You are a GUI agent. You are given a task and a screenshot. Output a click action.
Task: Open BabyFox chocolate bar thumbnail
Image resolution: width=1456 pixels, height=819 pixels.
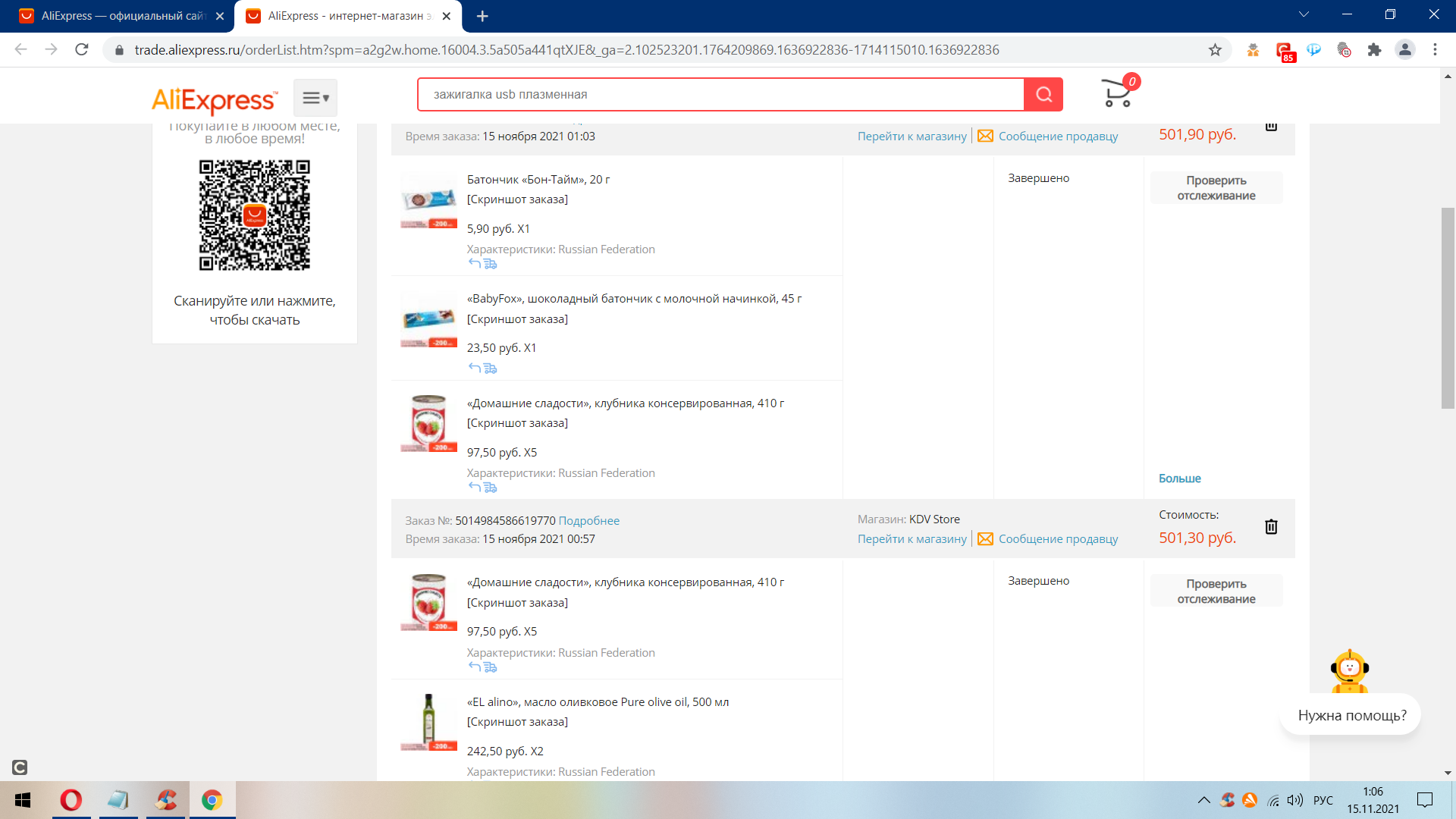coord(429,321)
